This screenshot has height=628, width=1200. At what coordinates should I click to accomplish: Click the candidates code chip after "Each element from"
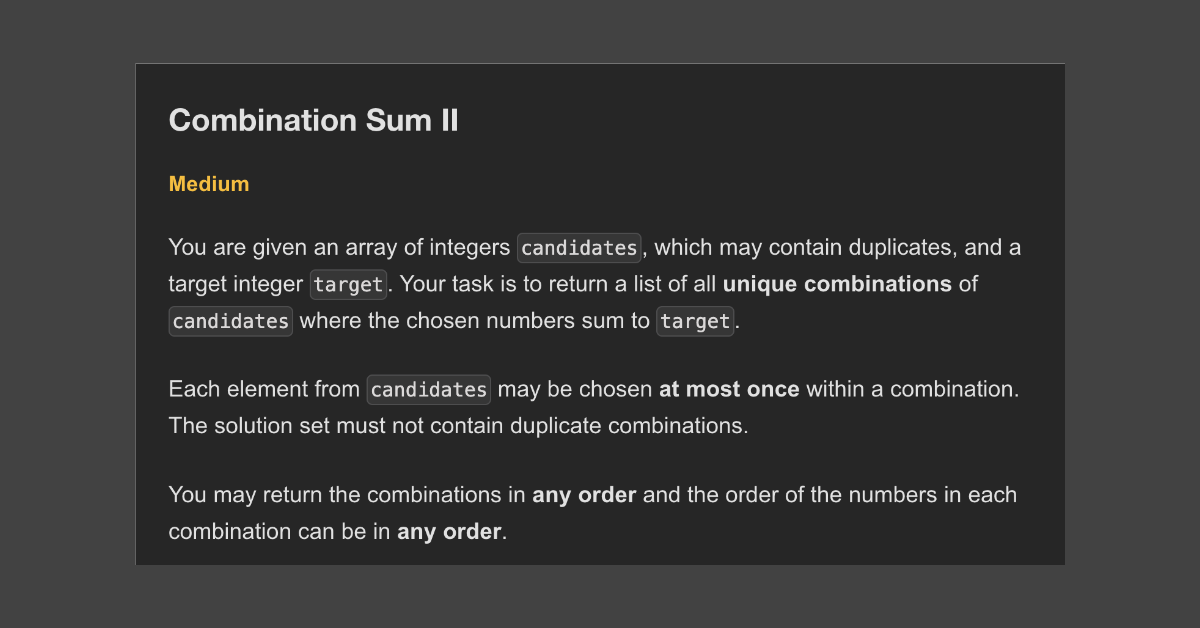coord(429,389)
